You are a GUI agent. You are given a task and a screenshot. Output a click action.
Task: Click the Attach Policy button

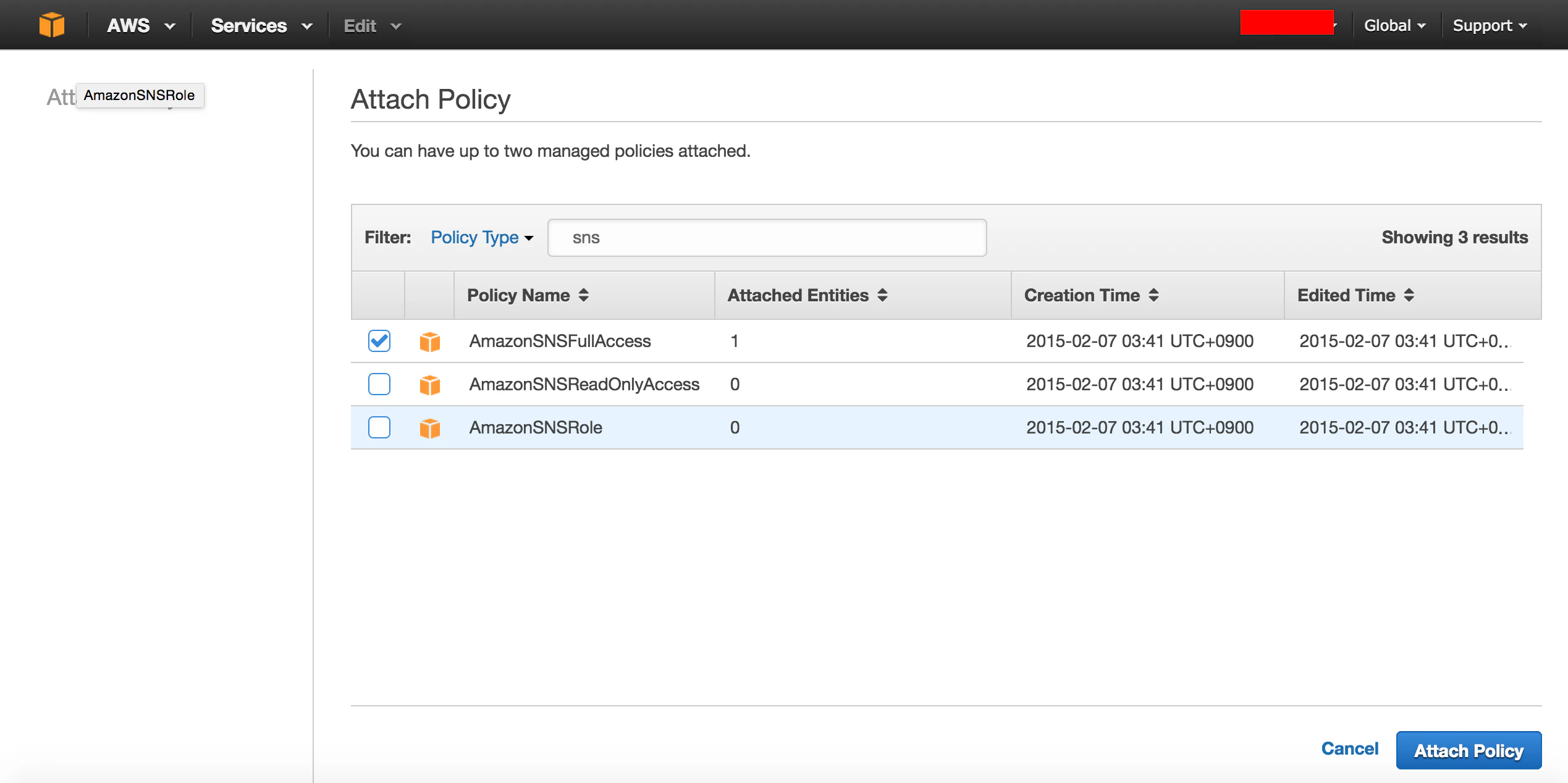click(1469, 750)
